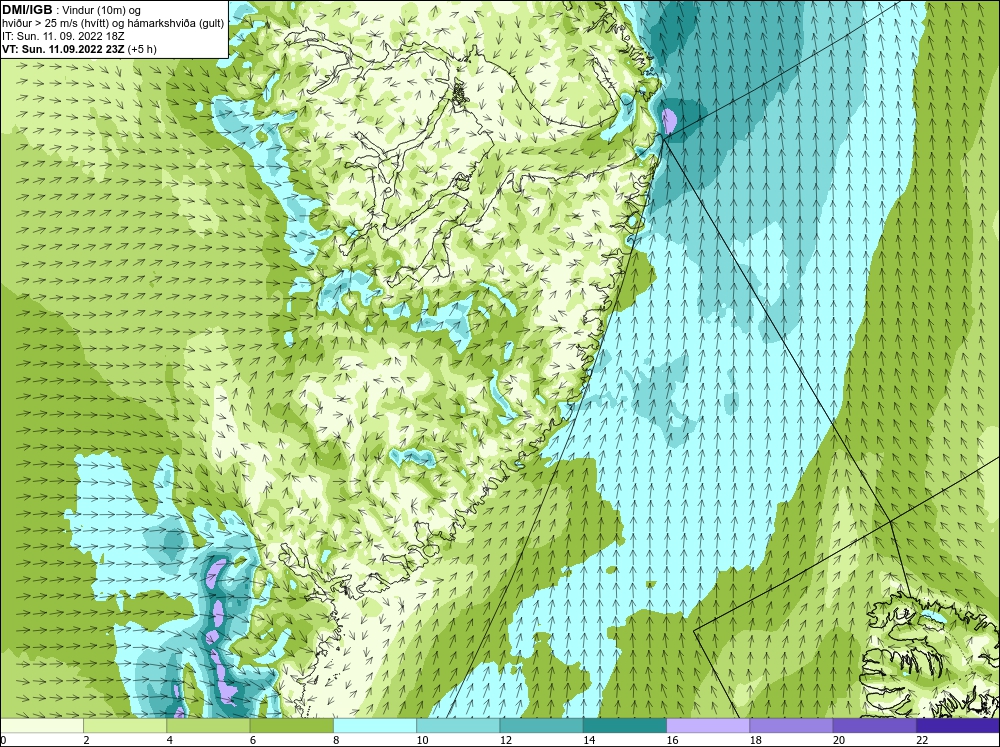Click the 'hviður > 25 m/s' legend line

[x=113, y=24]
